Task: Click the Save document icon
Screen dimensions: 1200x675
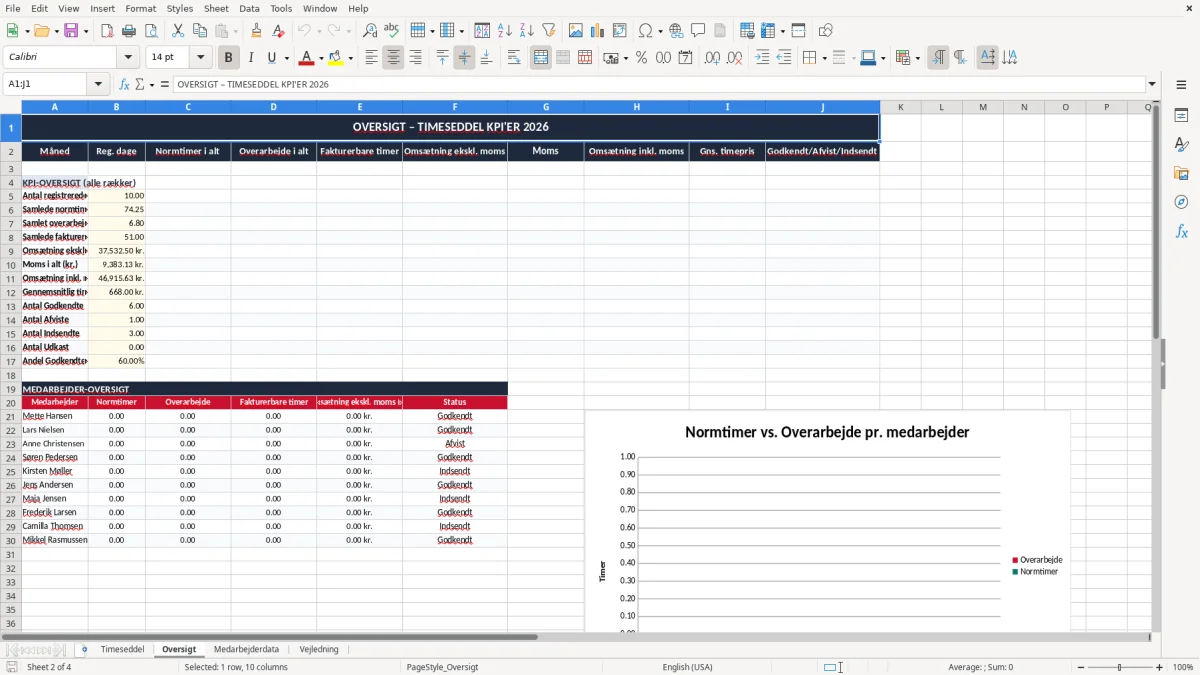Action: (71, 31)
